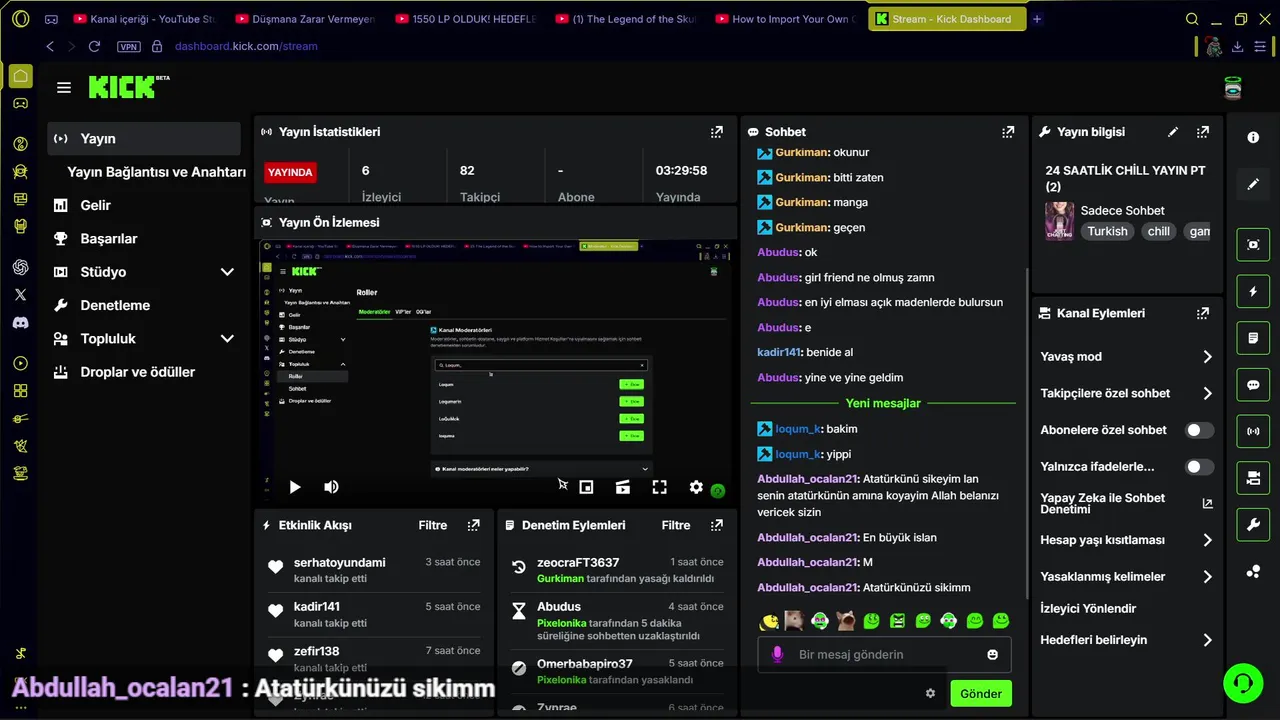This screenshot has width=1280, height=720.
Task: Open Yasaklanmış kelimeler arrow
Action: pyautogui.click(x=1207, y=577)
